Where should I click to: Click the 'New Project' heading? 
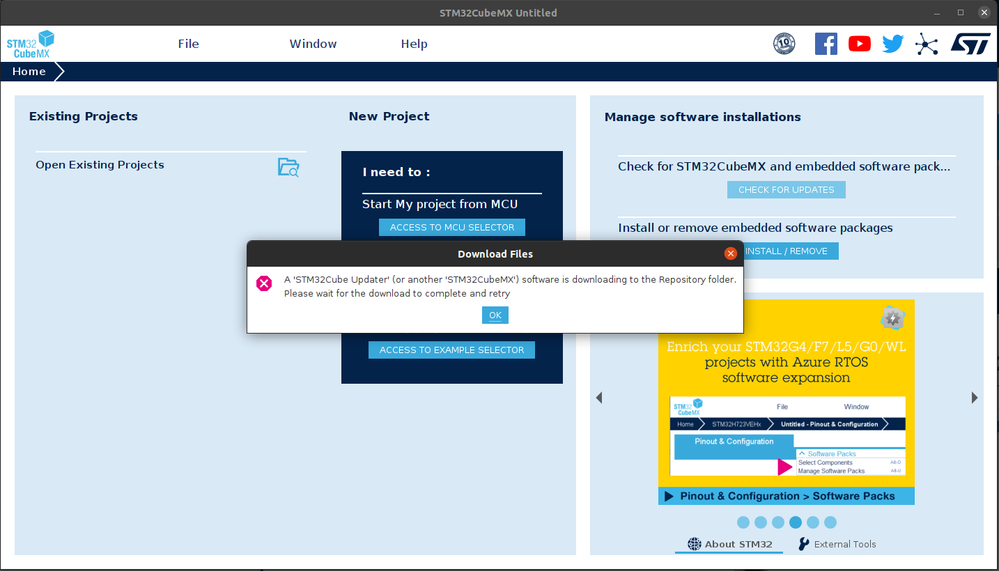389,117
